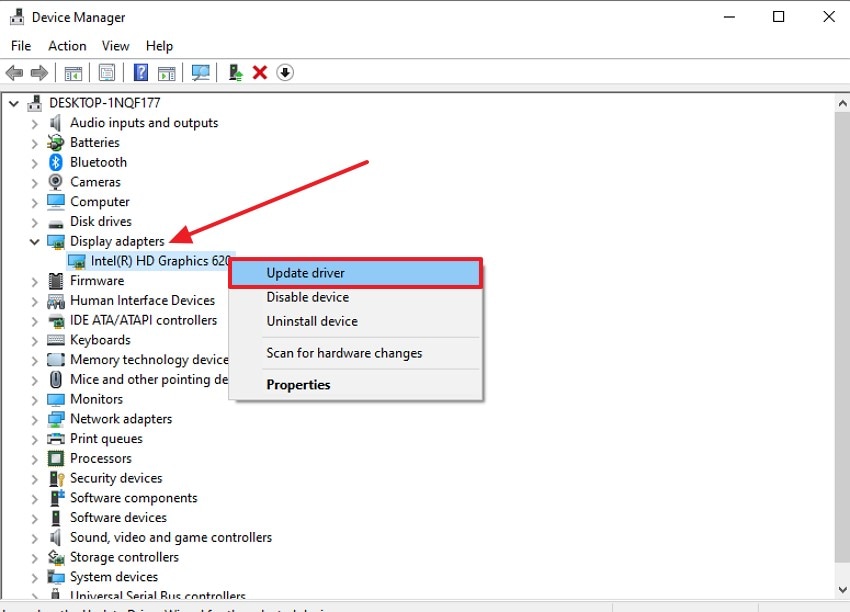Click the Update device driver toolbar icon

coord(235,72)
